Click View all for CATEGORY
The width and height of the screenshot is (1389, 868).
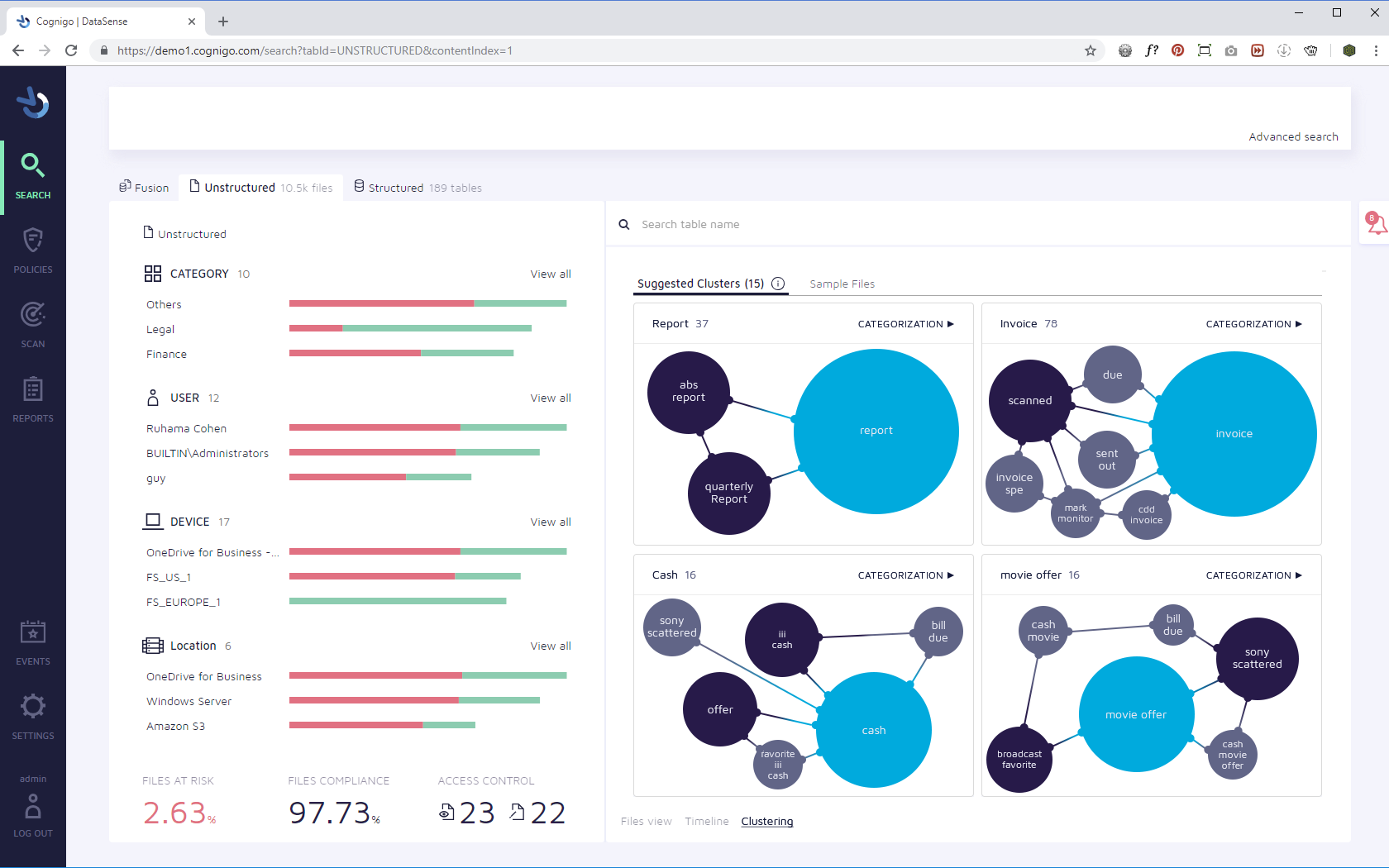point(551,274)
